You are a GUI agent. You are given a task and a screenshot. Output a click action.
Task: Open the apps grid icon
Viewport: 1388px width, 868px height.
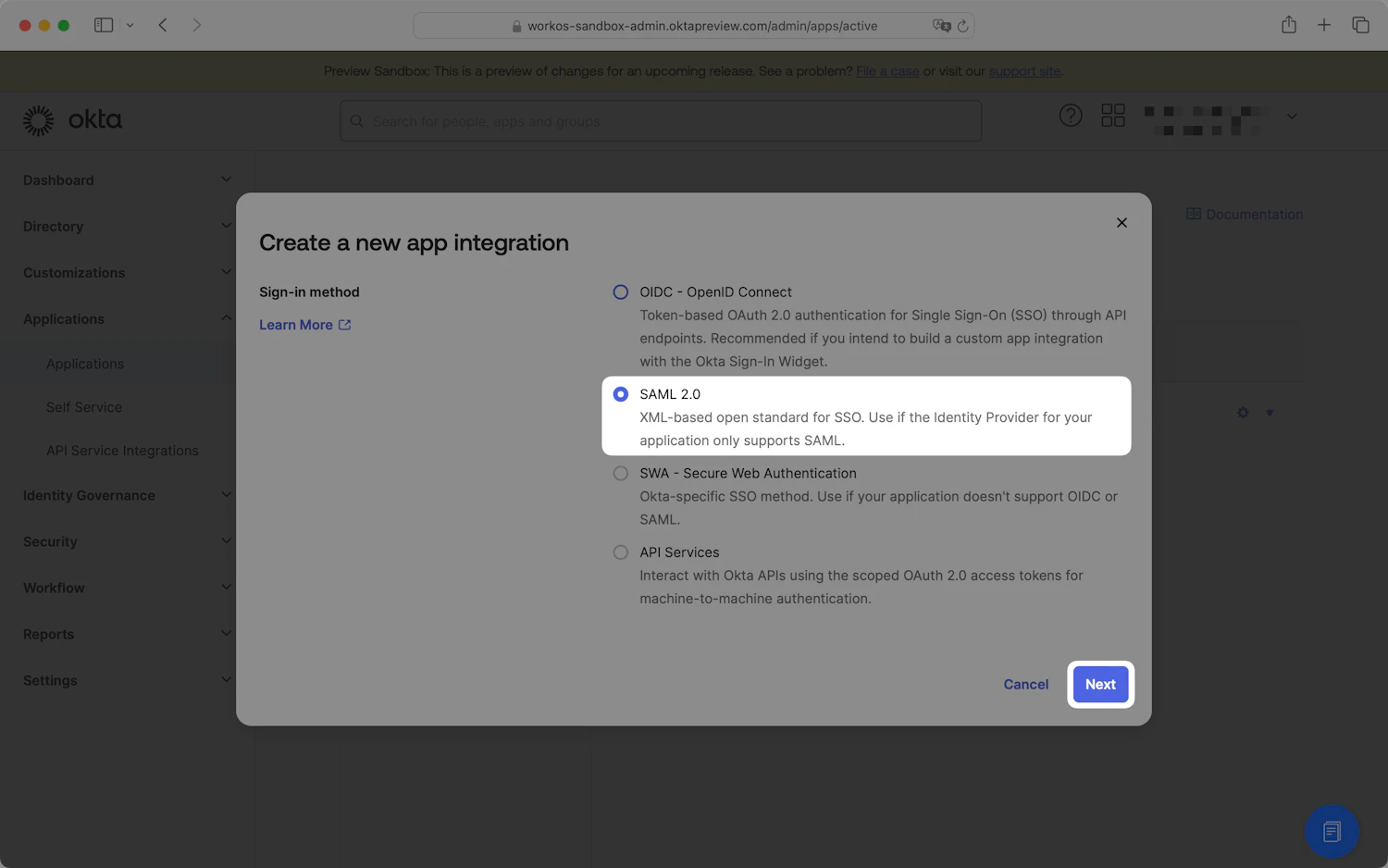click(1113, 116)
